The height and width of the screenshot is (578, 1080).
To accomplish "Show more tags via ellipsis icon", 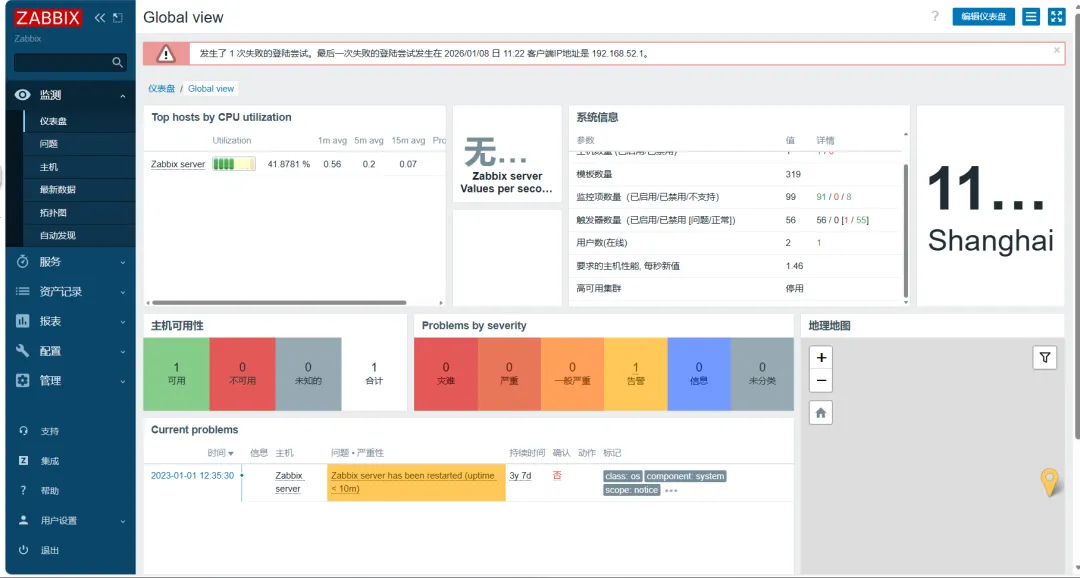I will [x=672, y=491].
